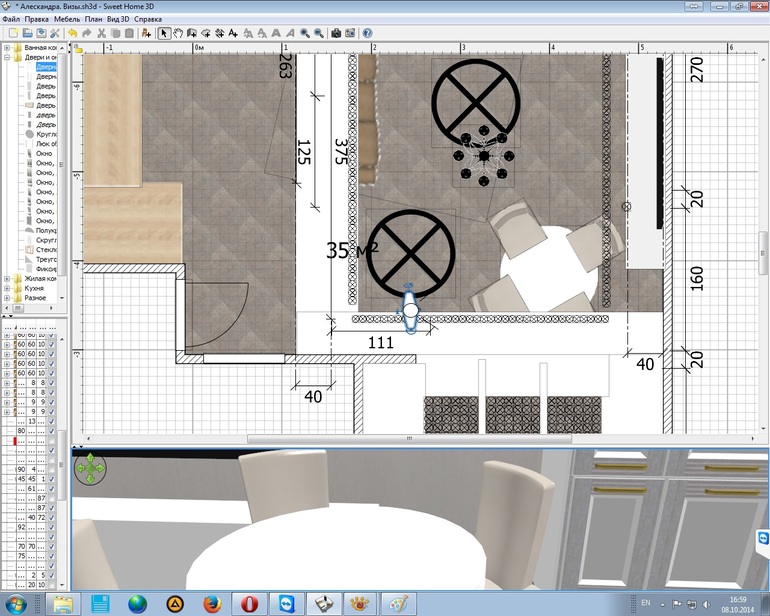Image resolution: width=770 pixels, height=616 pixels.
Task: Open Preferences with the tools icon
Action: (x=55, y=33)
